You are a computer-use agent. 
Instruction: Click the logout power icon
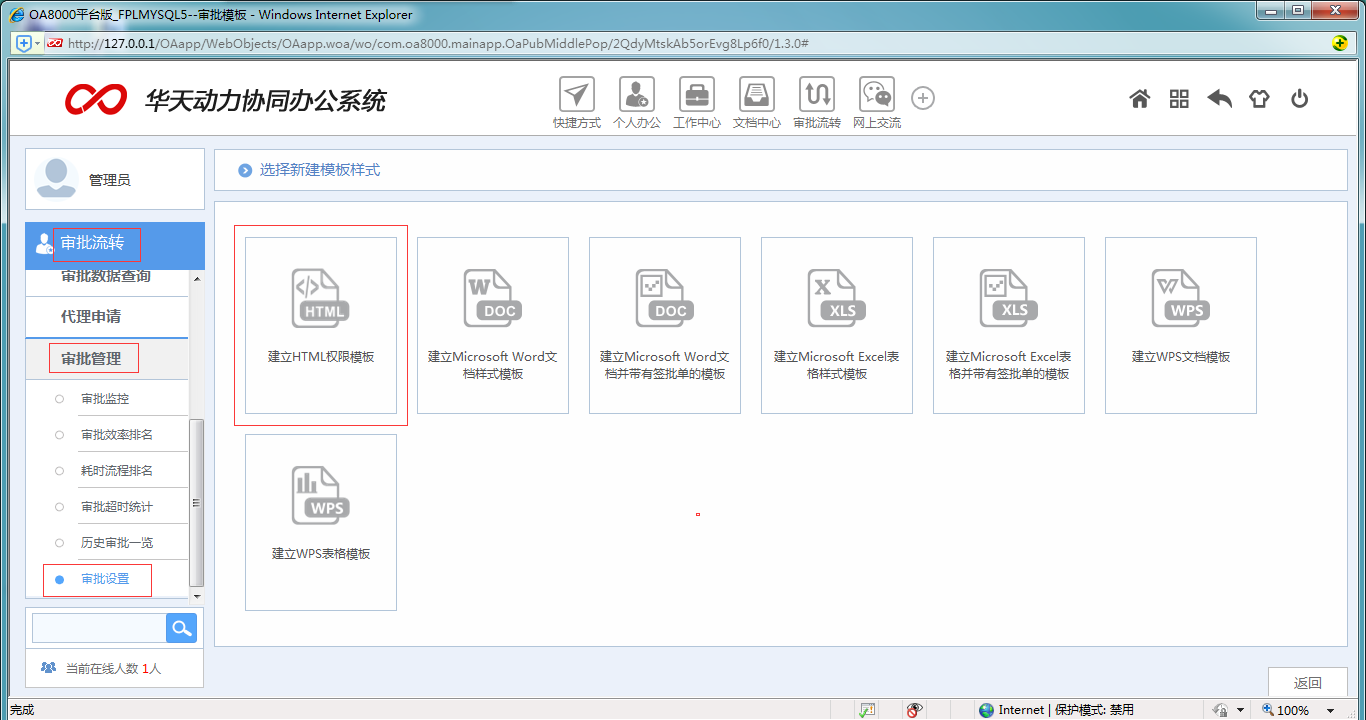1299,99
